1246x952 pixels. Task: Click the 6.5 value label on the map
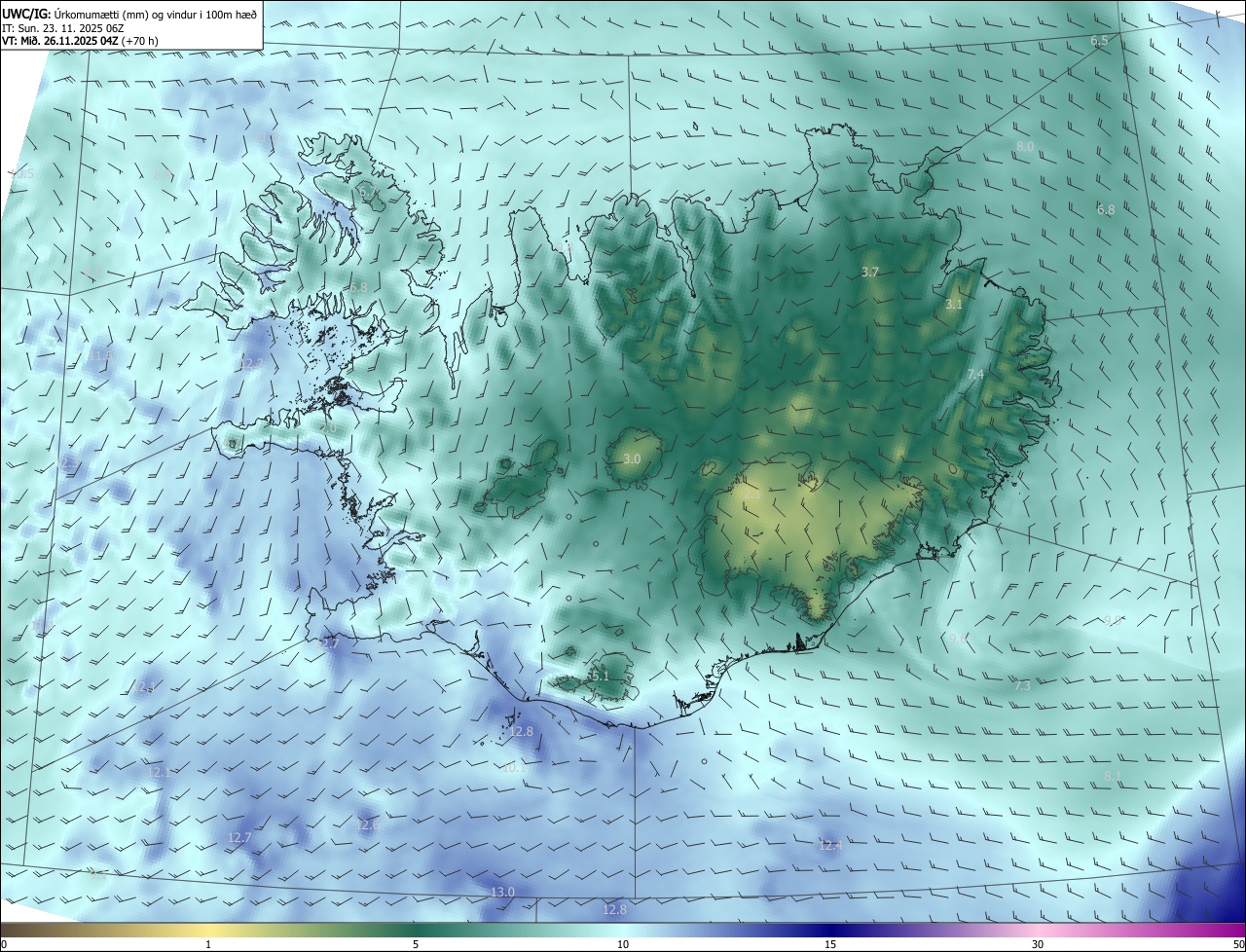(x=1099, y=41)
